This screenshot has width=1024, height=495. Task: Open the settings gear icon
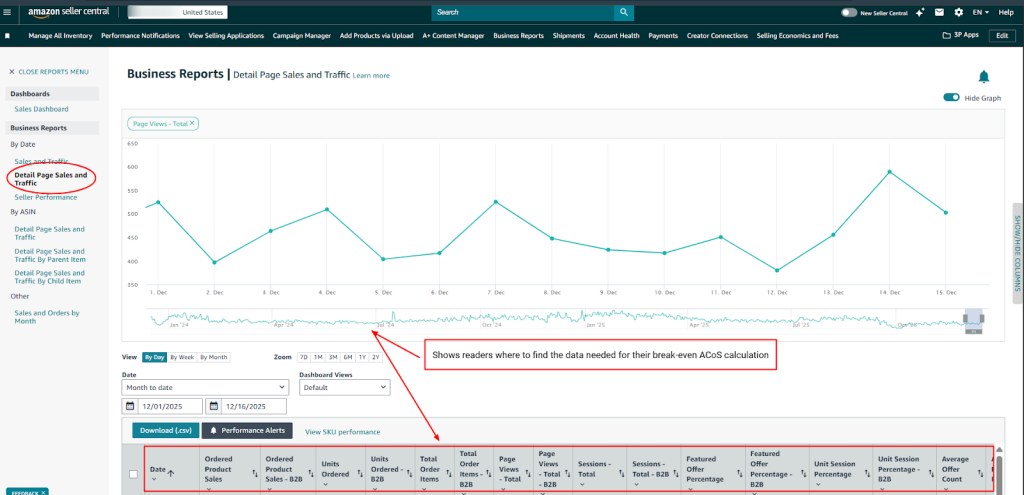click(x=958, y=12)
